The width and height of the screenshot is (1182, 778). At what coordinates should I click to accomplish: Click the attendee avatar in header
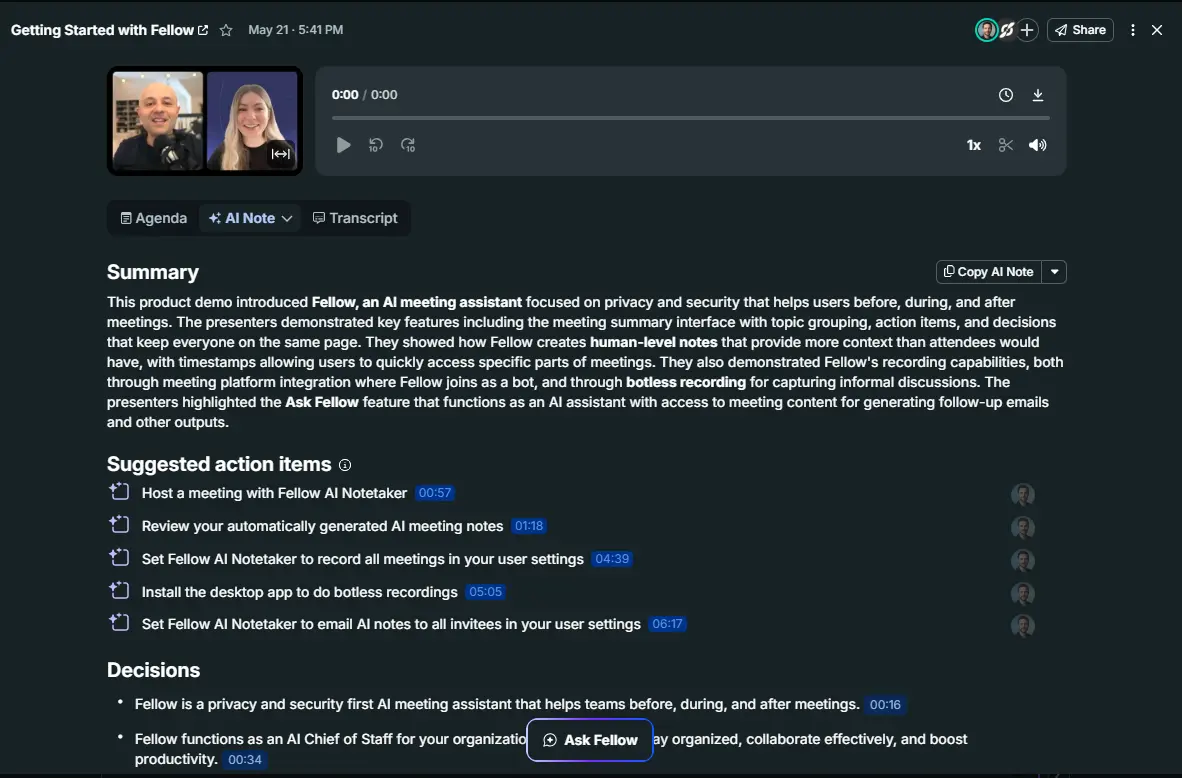click(986, 30)
